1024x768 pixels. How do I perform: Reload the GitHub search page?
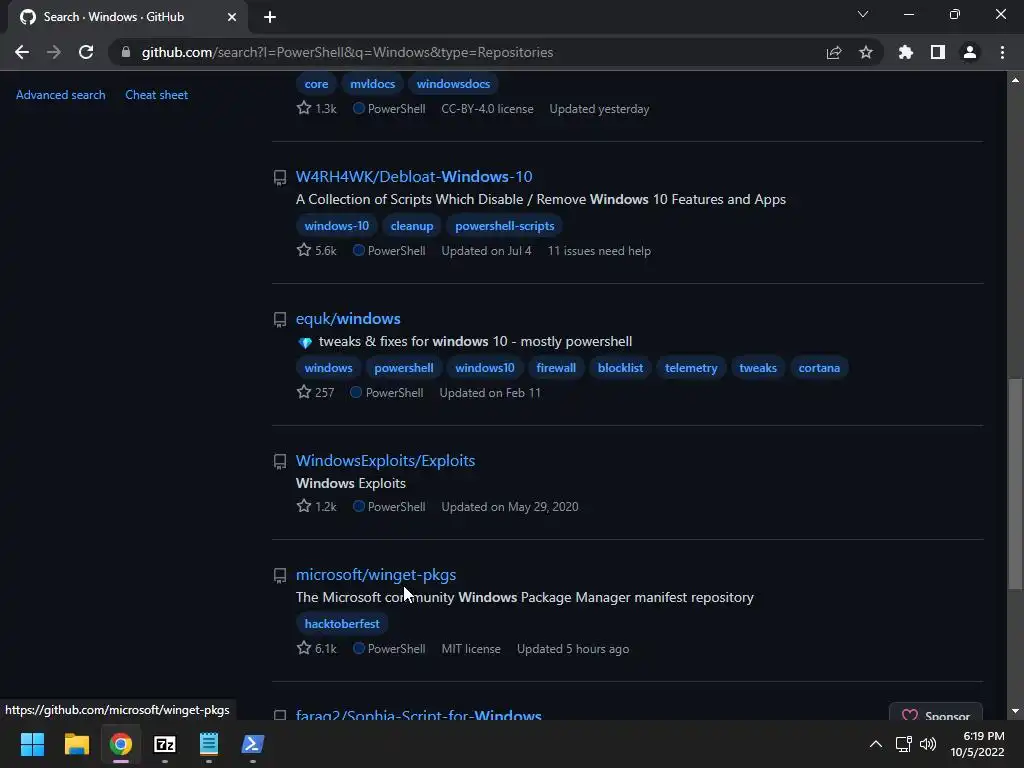pos(86,52)
